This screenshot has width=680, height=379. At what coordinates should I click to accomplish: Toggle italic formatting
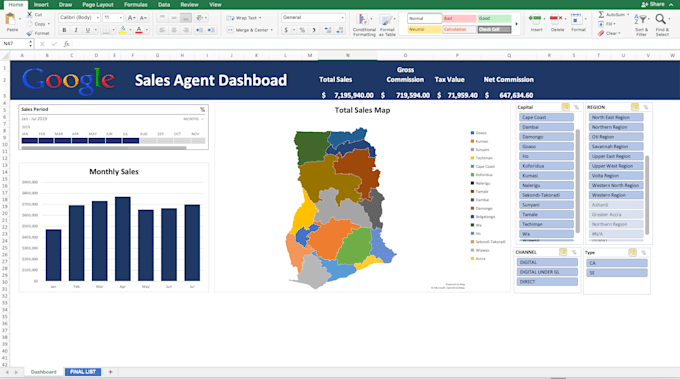click(76, 30)
